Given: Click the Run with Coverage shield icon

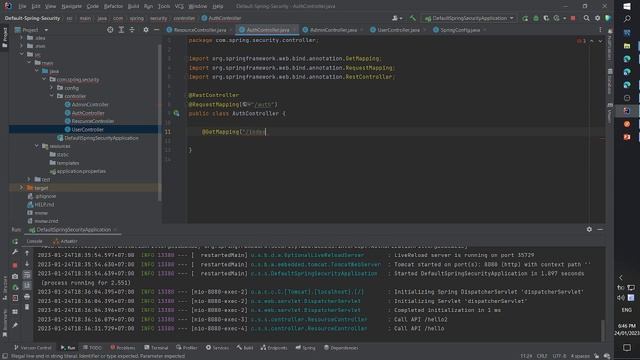Looking at the screenshot, I should (546, 18).
